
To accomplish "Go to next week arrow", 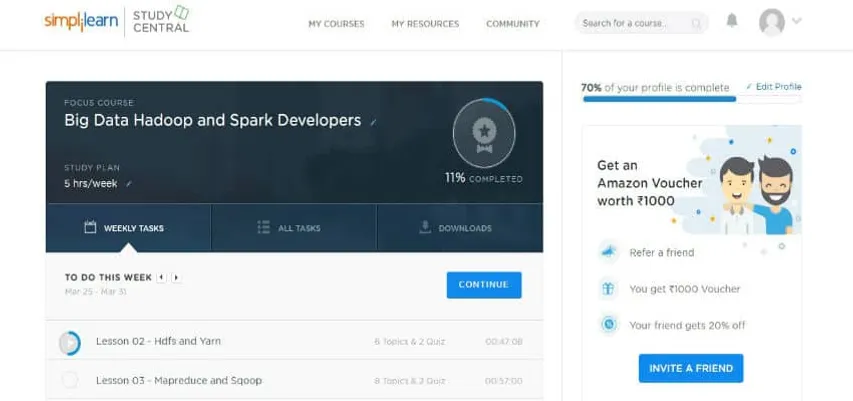I will point(176,277).
